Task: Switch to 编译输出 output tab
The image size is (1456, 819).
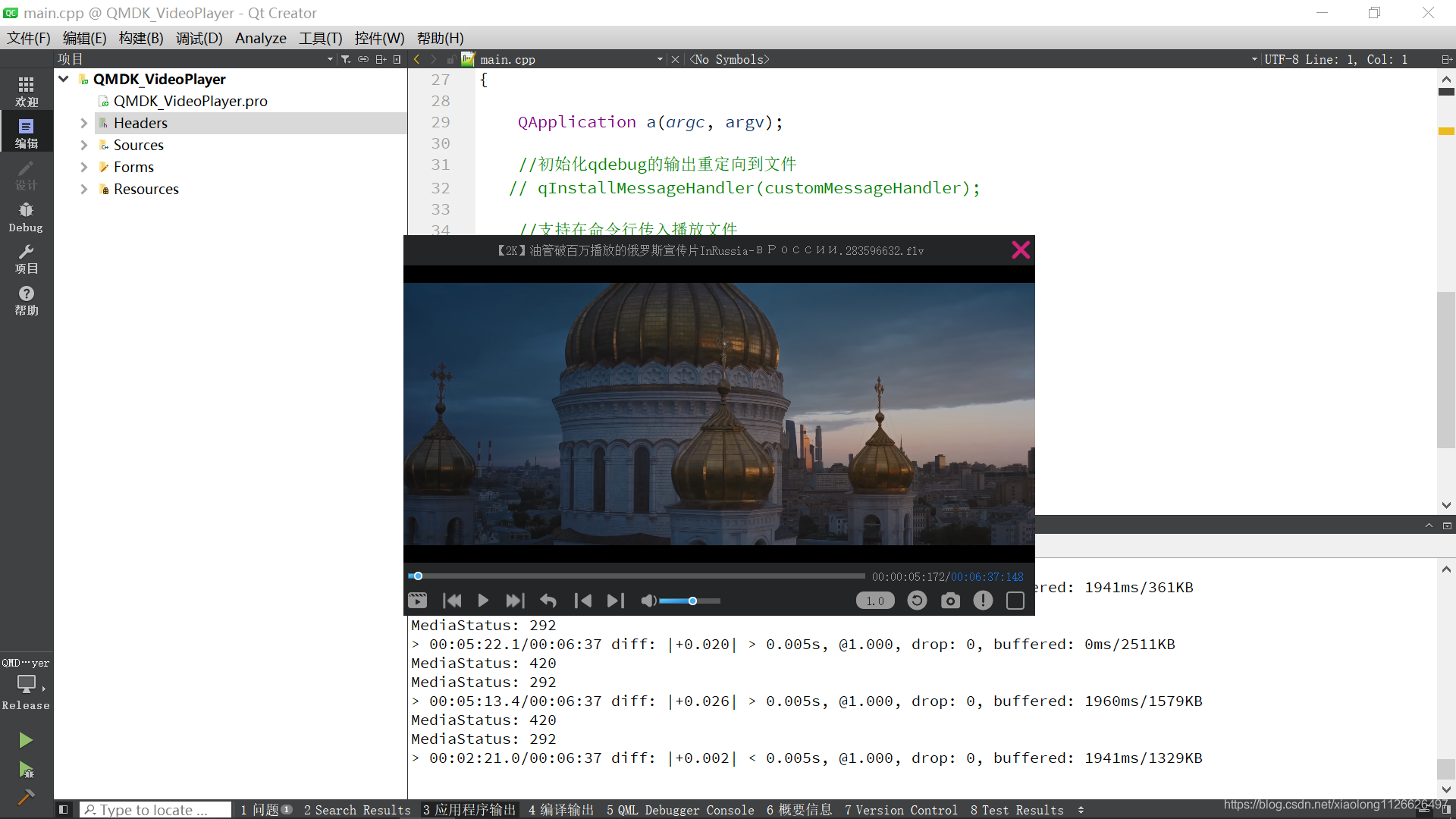Action: point(560,810)
